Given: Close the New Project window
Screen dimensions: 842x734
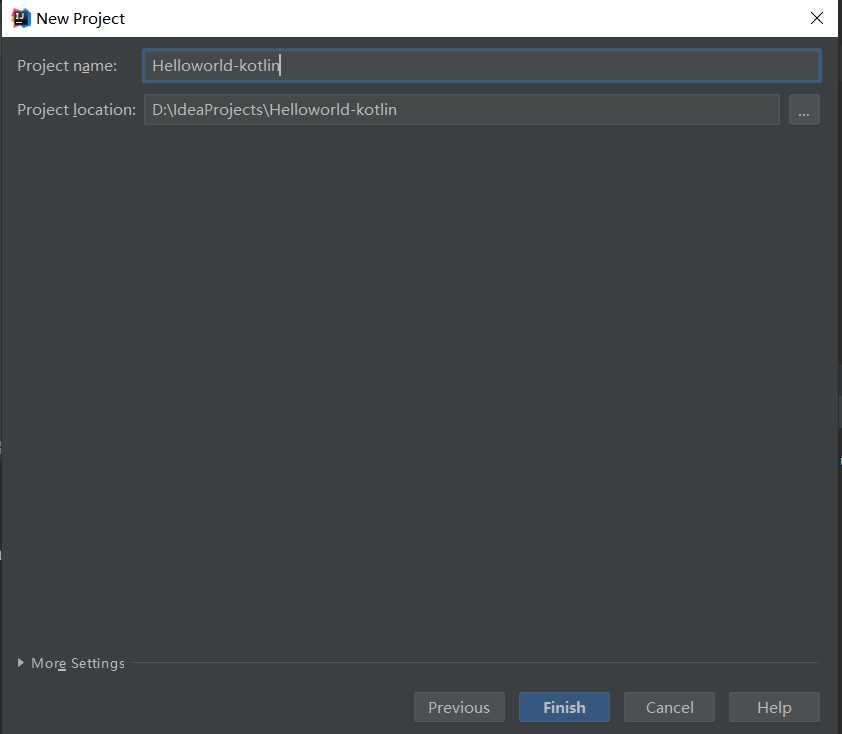Looking at the screenshot, I should click(817, 18).
